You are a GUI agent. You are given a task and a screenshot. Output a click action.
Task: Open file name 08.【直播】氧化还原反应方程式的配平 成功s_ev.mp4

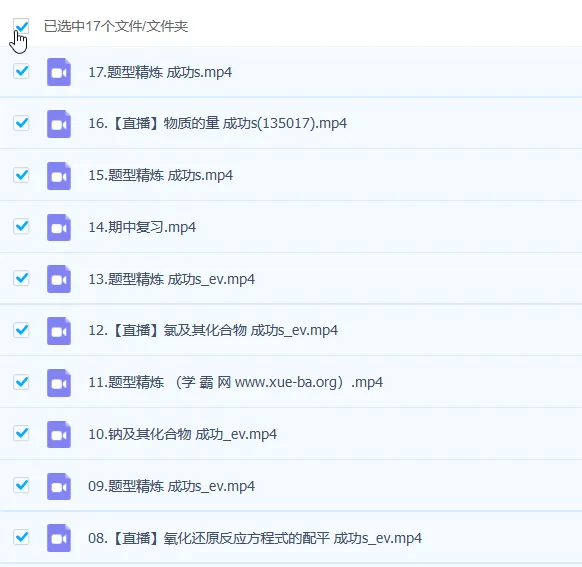[x=255, y=538]
